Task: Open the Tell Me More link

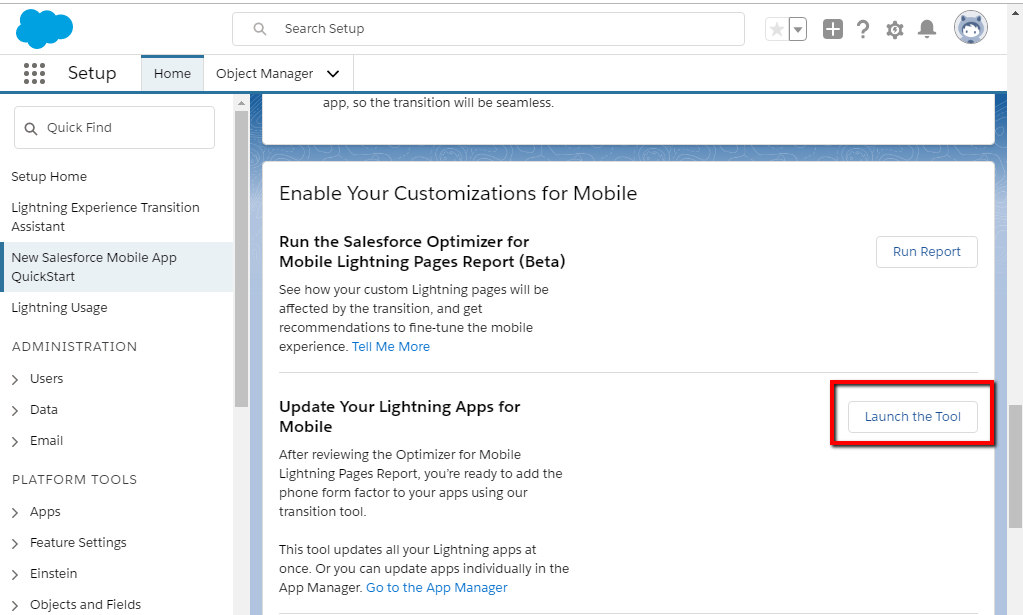Action: [x=390, y=346]
